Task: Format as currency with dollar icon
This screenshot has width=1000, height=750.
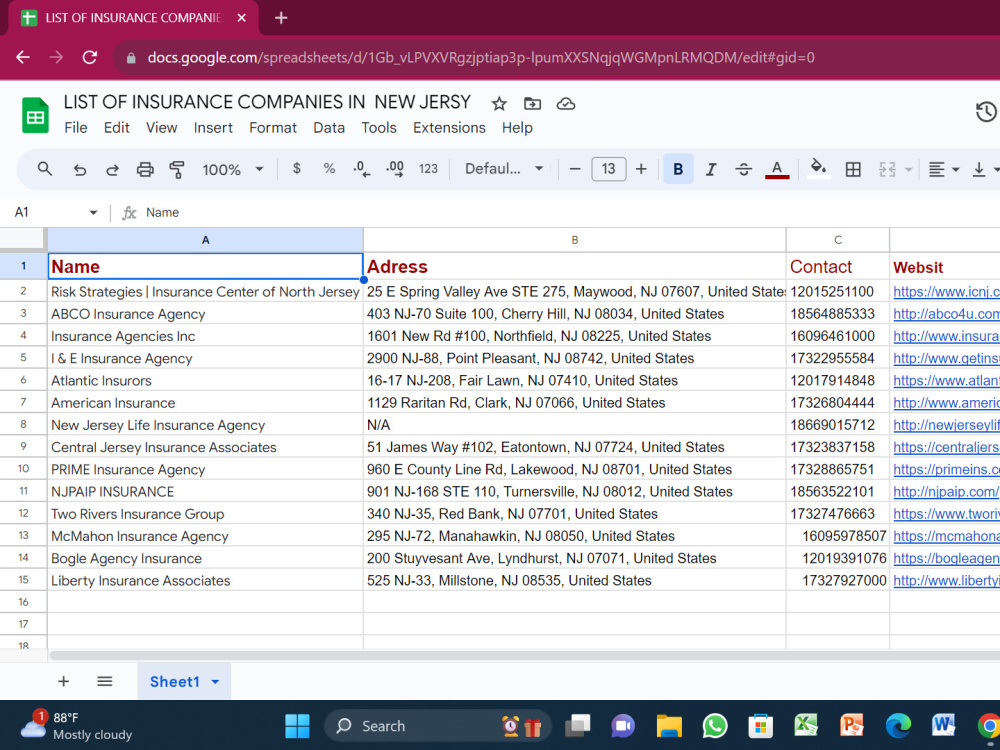Action: tap(297, 168)
